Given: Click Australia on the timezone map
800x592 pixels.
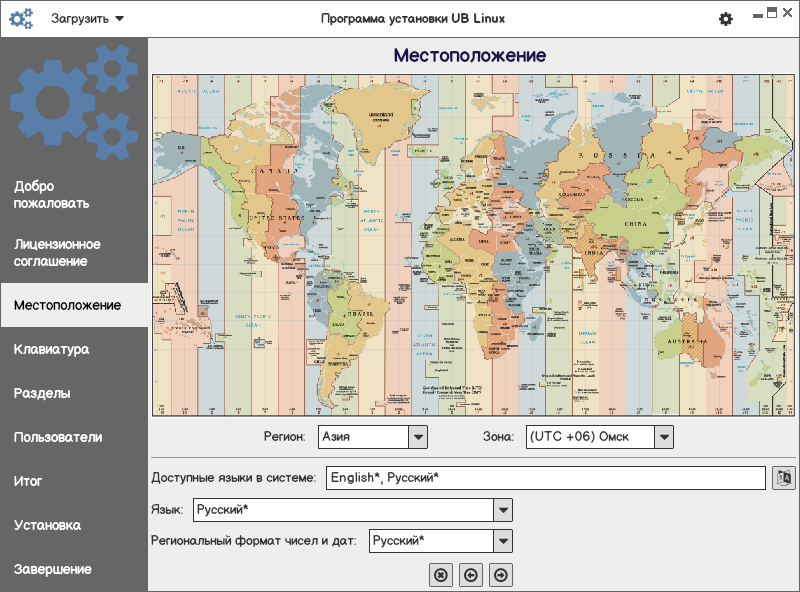Looking at the screenshot, I should (688, 343).
